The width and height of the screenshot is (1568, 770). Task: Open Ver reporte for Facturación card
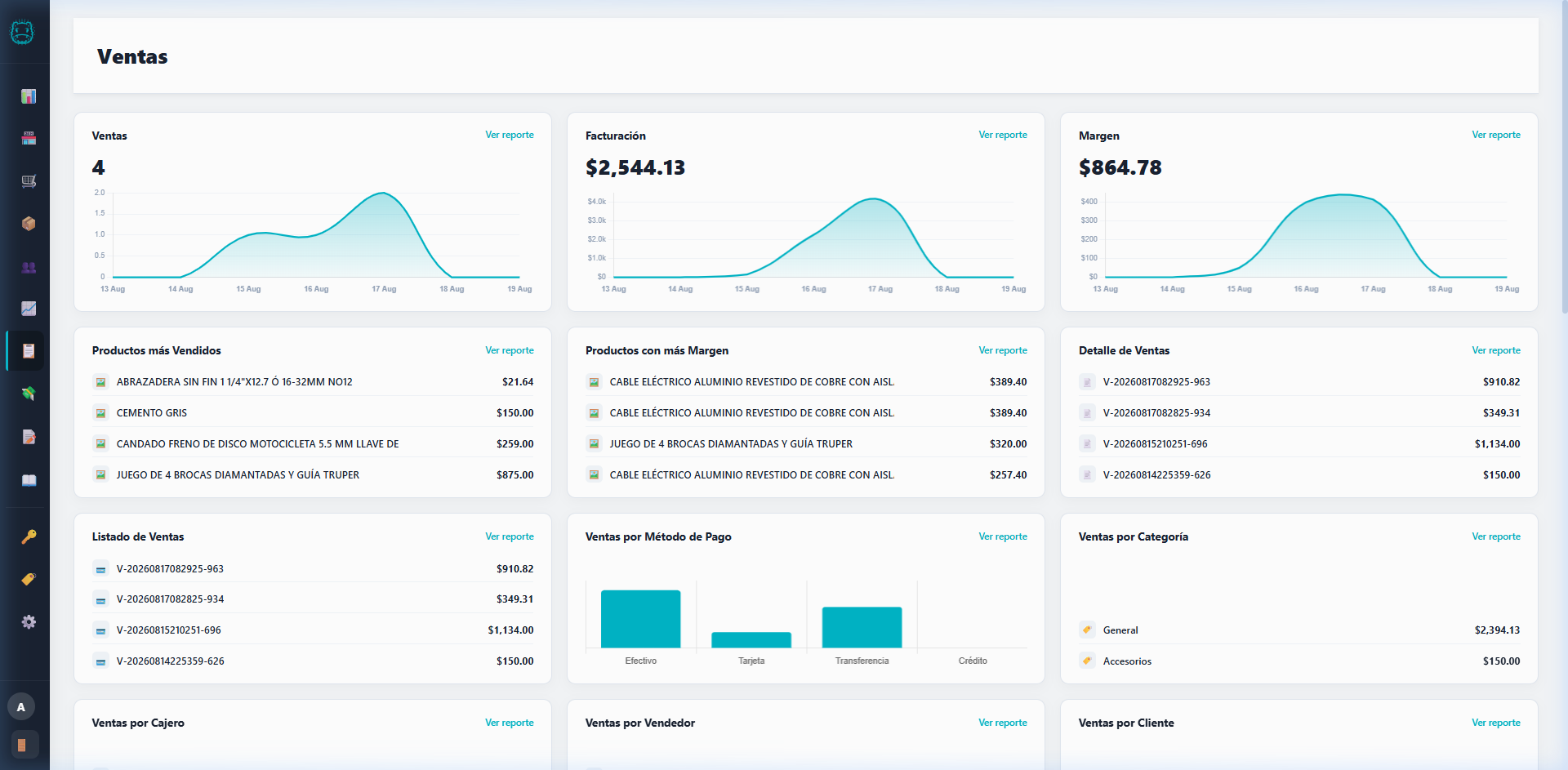tap(1003, 135)
